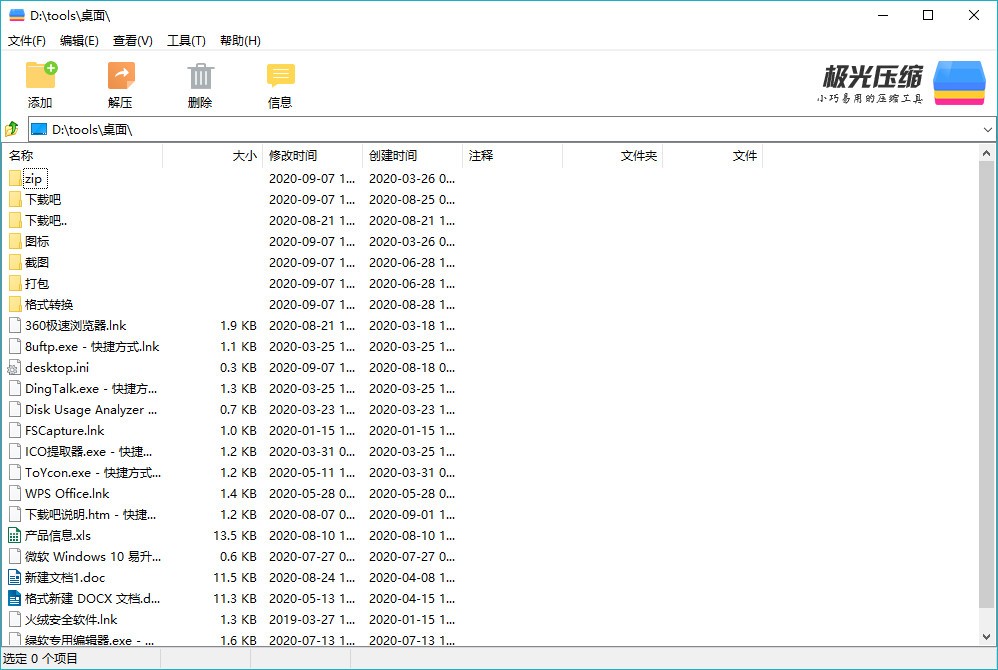The width and height of the screenshot is (998, 670).
Task: Click the 产品信息.xls spreadsheet icon
Action: point(14,535)
